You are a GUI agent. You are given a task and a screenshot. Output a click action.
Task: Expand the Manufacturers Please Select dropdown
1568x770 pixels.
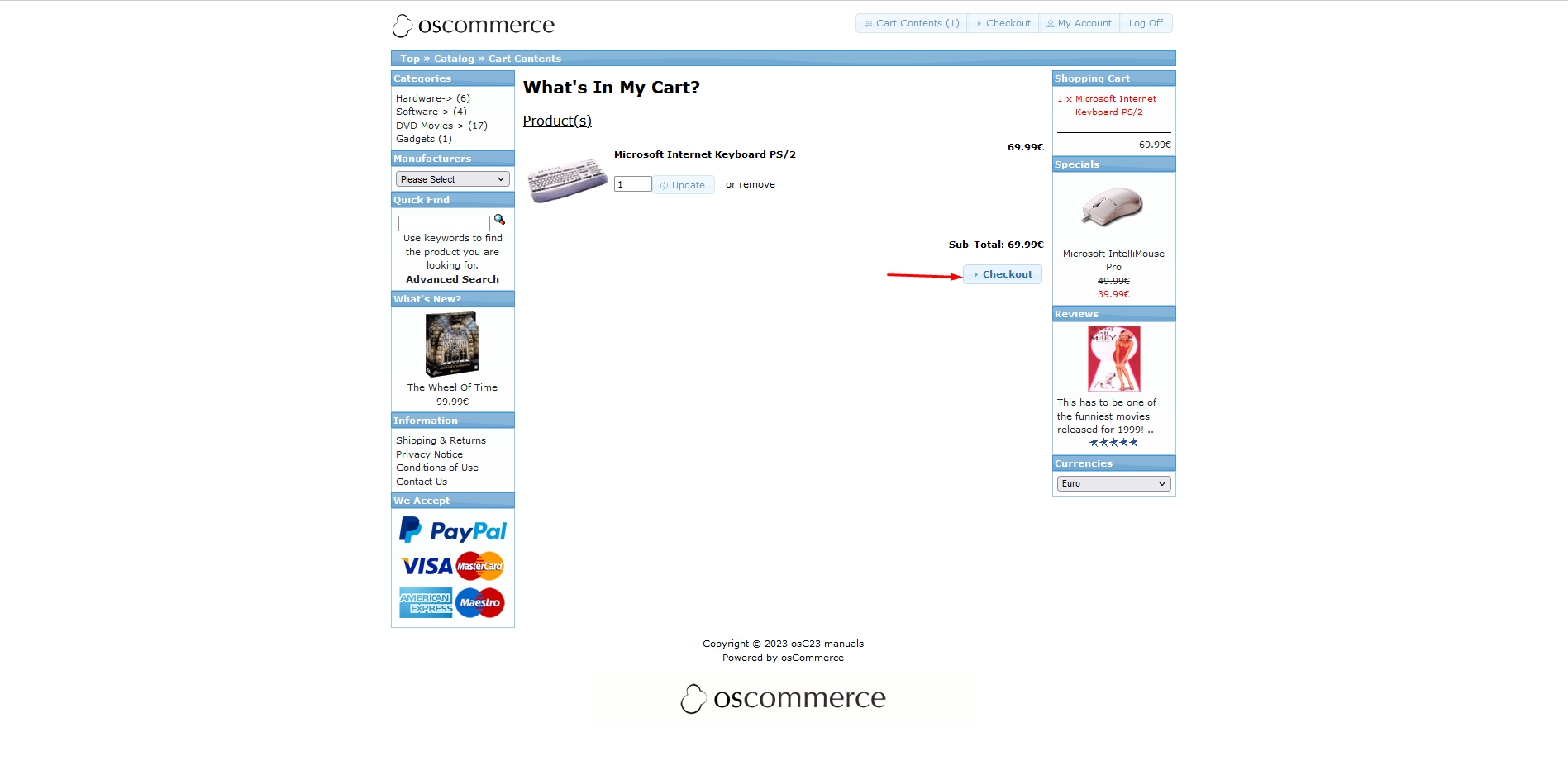point(452,179)
